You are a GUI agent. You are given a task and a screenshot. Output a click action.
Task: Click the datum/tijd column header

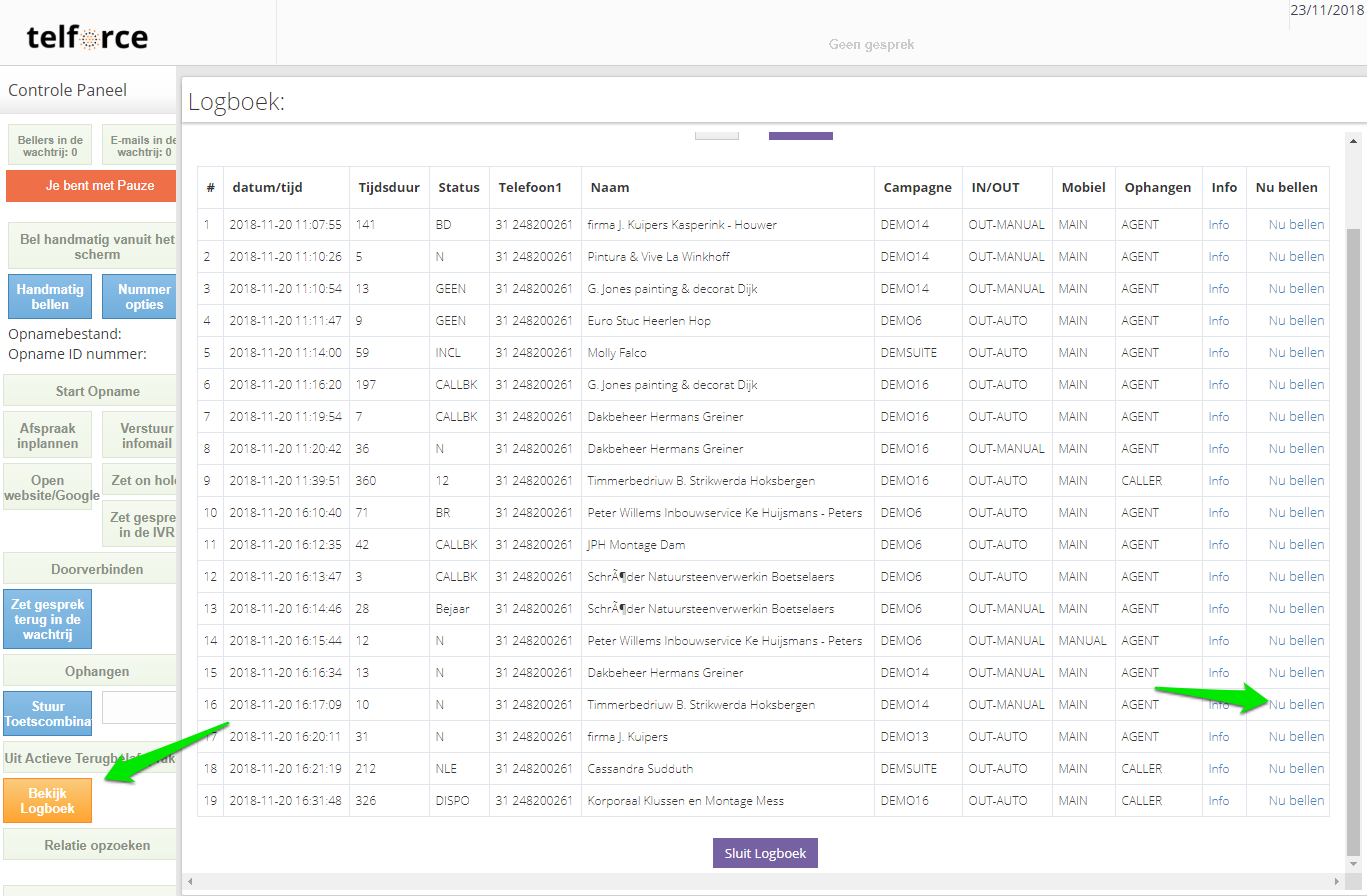(x=267, y=187)
